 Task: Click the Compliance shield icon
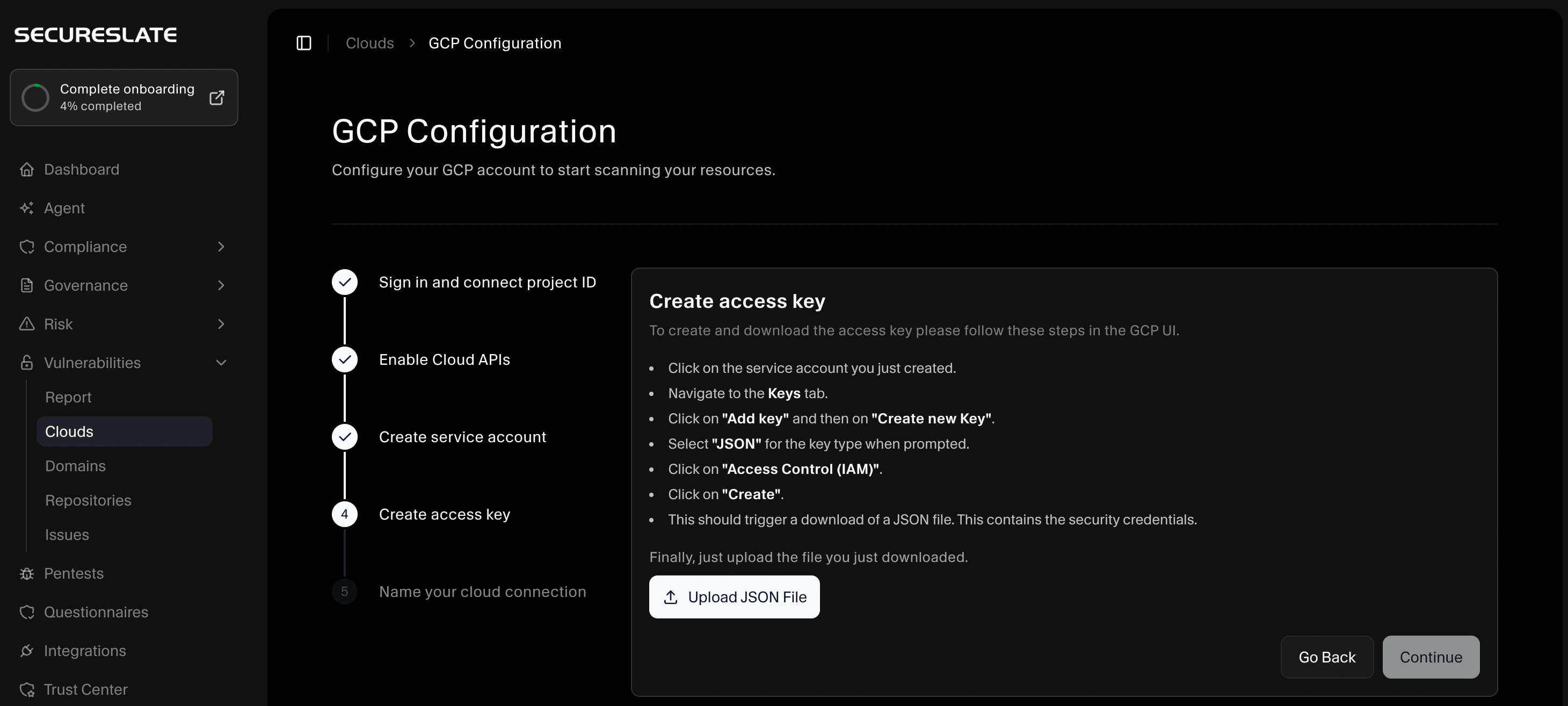tap(27, 247)
